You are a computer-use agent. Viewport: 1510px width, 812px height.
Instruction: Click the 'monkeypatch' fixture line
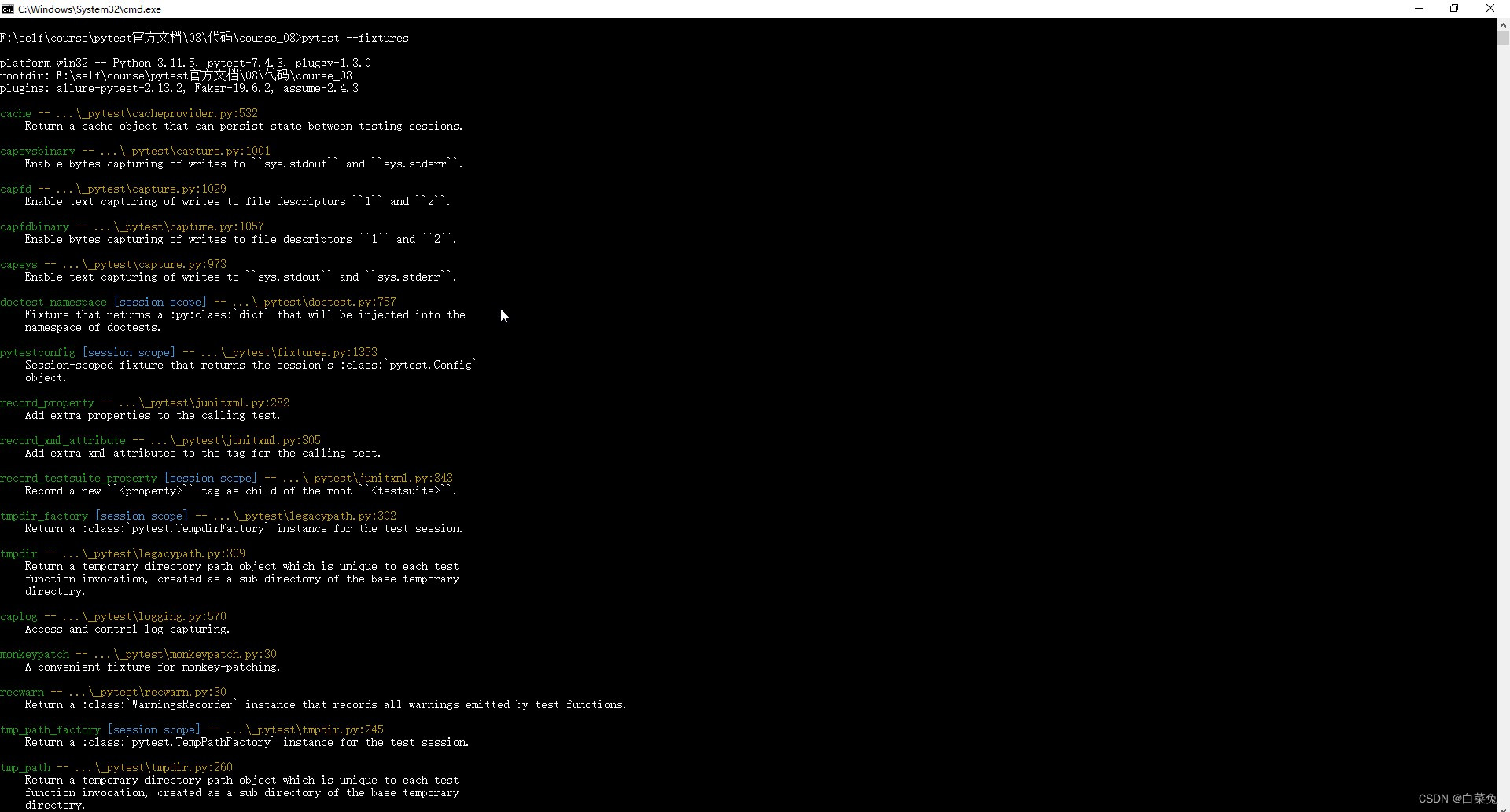point(138,654)
